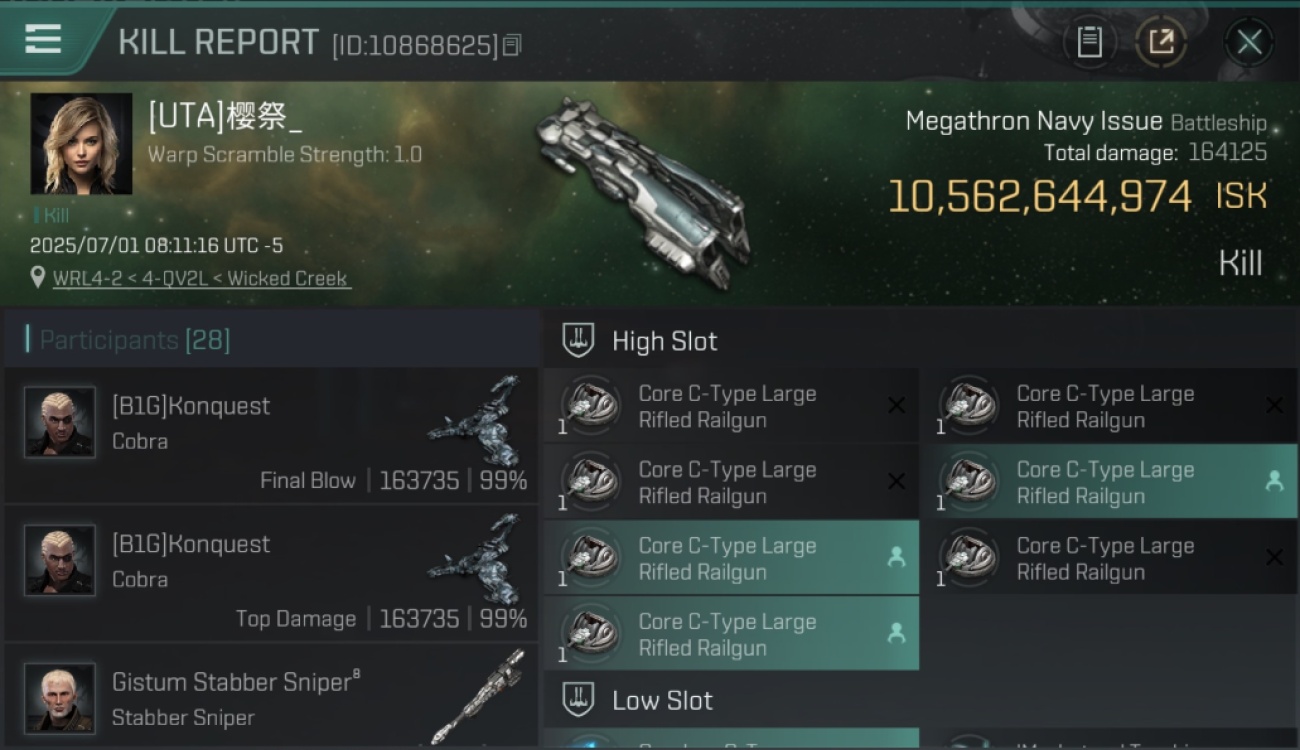Click the Low Slot section icon
This screenshot has width=1300, height=750.
[x=579, y=699]
